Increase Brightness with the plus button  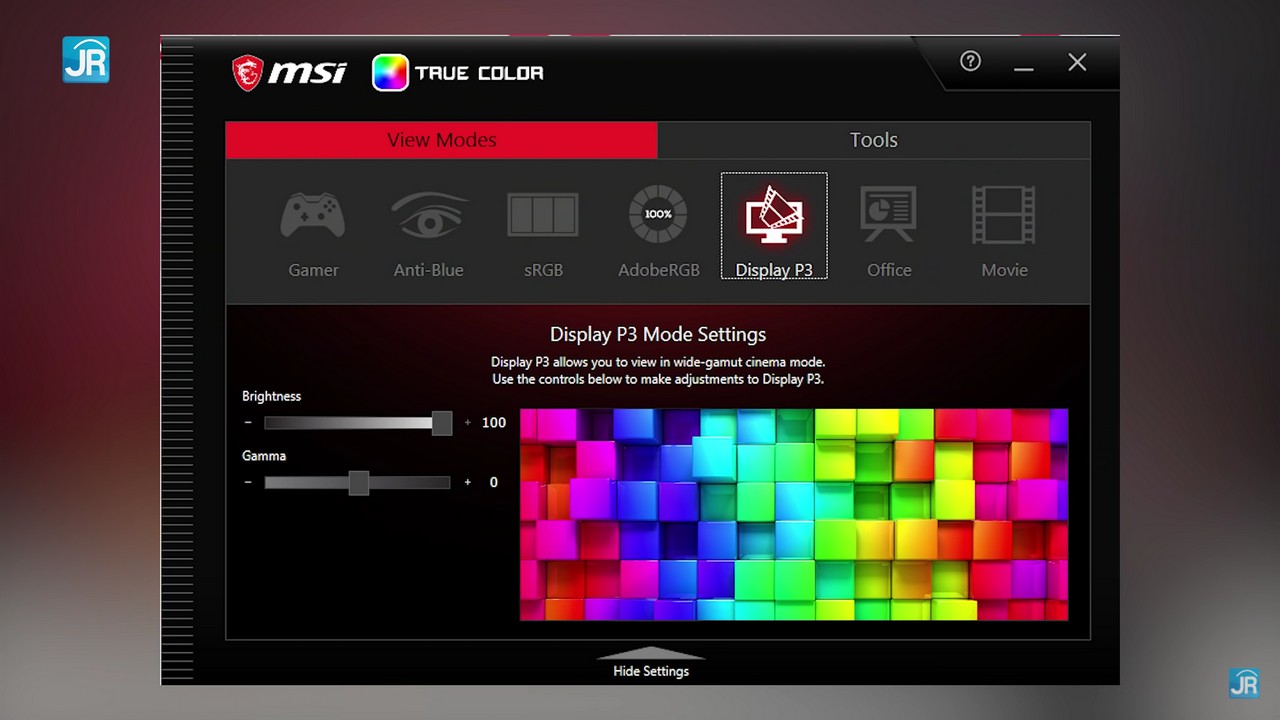coord(467,423)
